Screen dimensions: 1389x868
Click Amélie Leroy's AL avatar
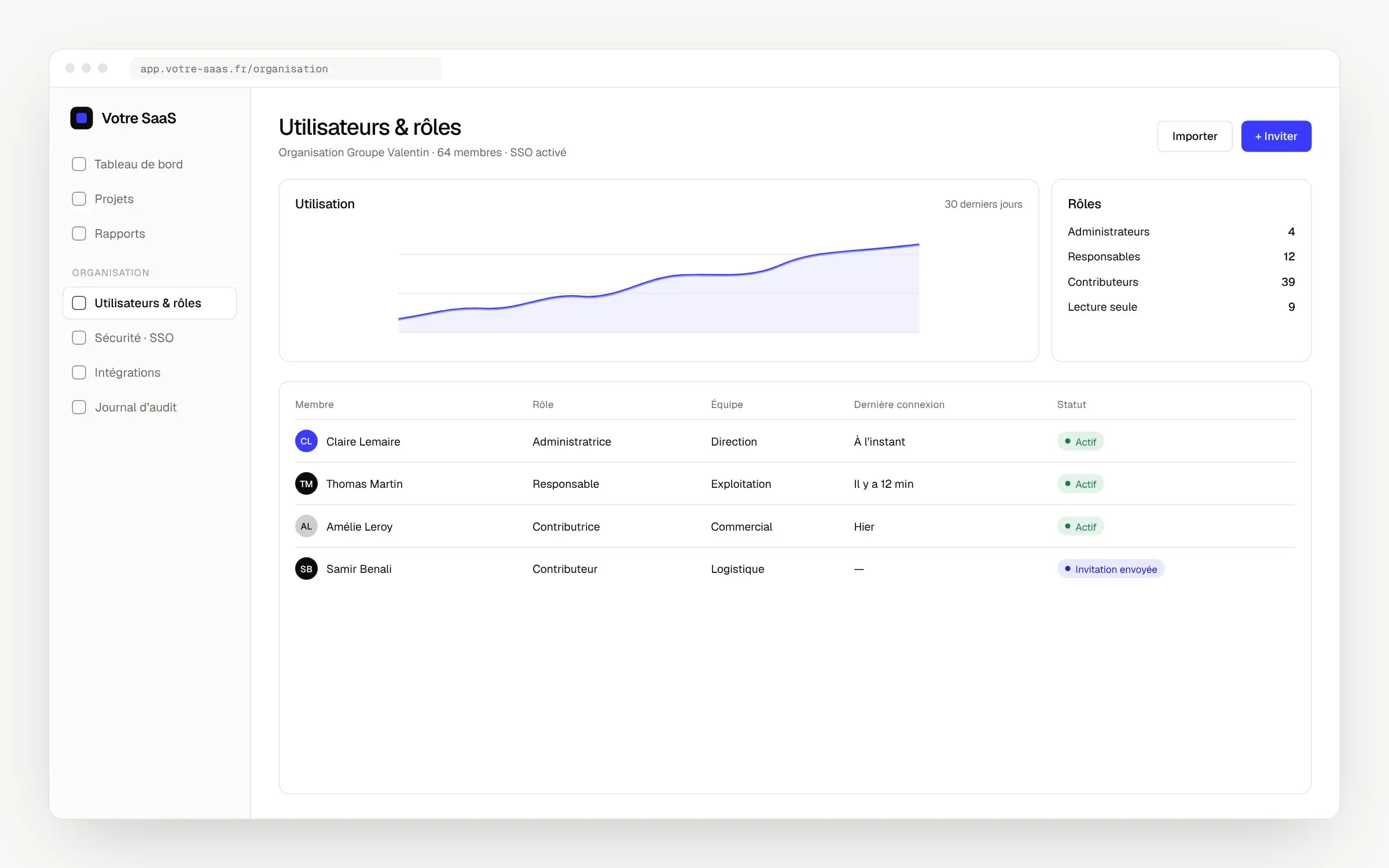point(306,527)
